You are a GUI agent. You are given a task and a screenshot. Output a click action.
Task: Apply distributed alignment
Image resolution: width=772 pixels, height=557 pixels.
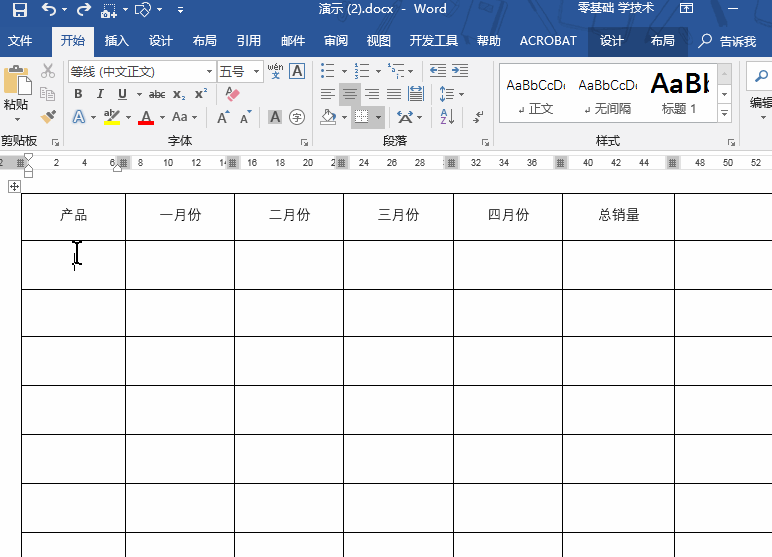click(416, 94)
